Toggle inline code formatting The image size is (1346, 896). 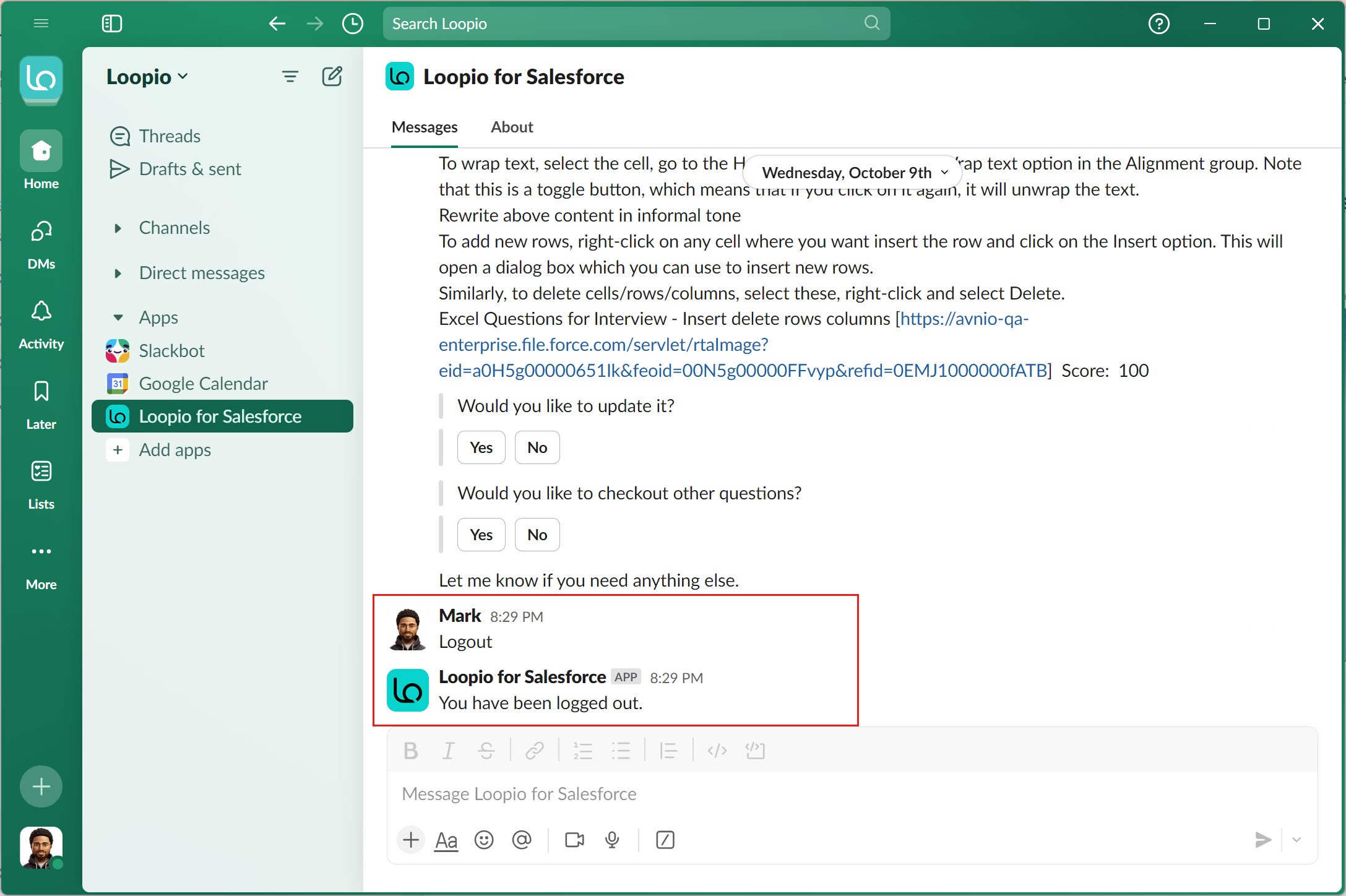click(x=717, y=751)
